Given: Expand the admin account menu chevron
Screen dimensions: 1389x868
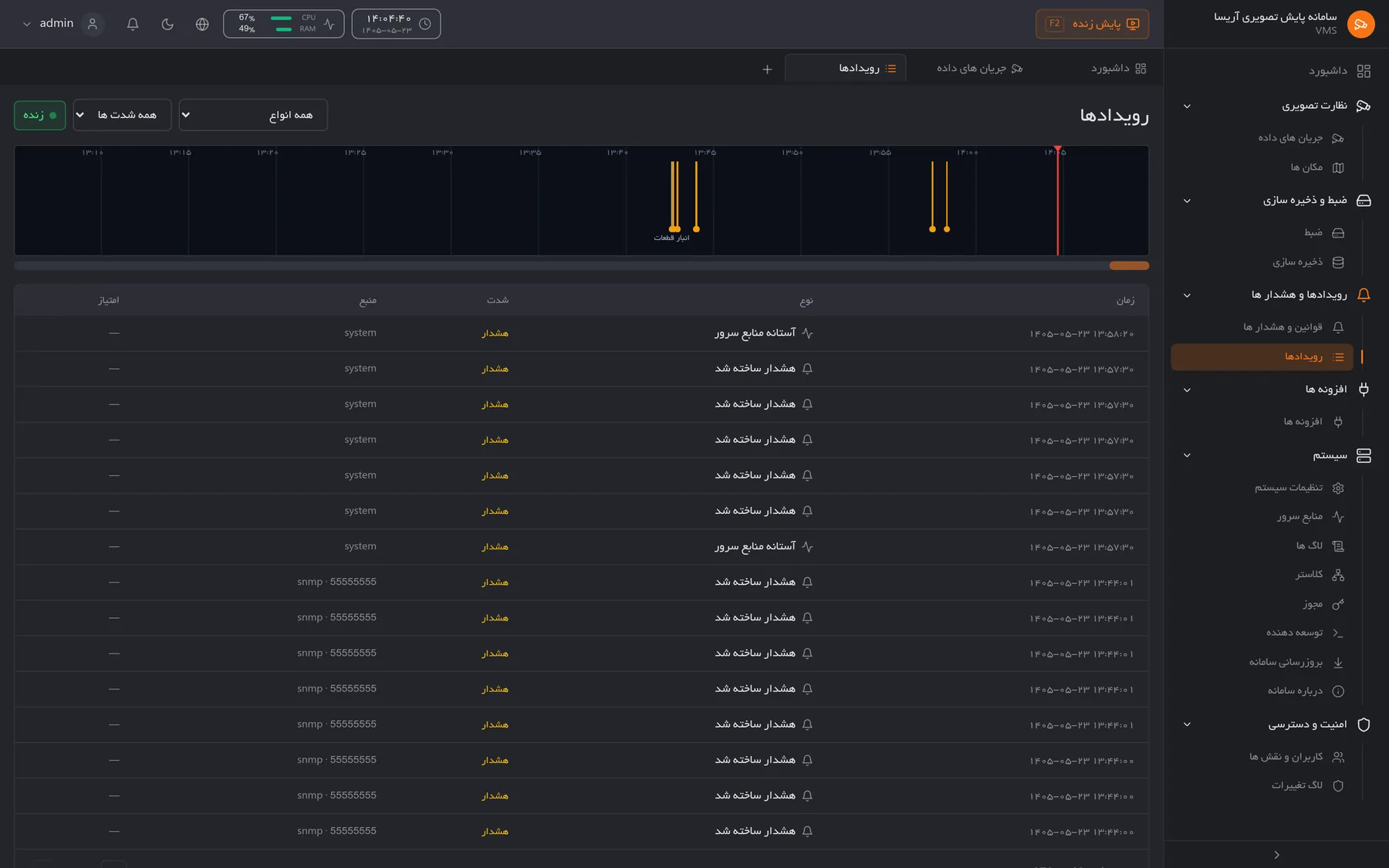Looking at the screenshot, I should click(27, 24).
